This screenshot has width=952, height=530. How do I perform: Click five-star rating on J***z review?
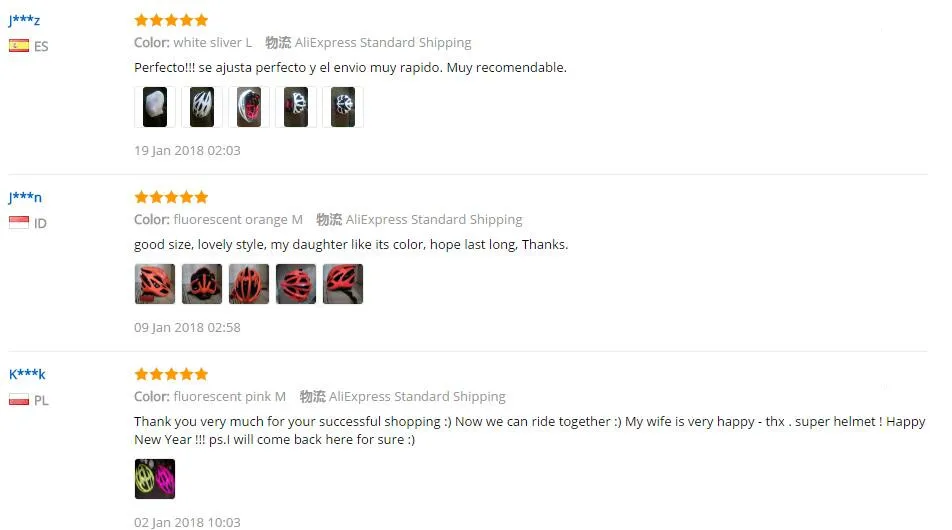coord(171,20)
